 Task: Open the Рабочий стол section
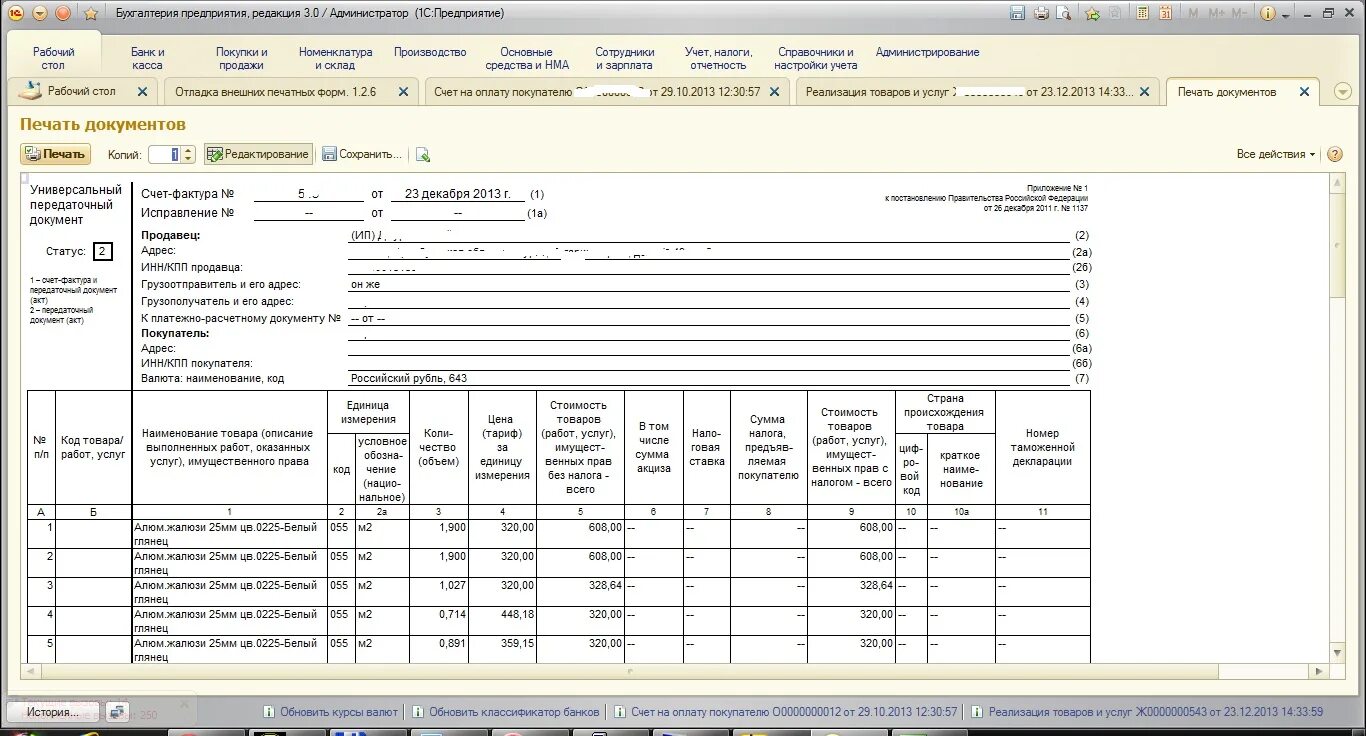pos(54,58)
